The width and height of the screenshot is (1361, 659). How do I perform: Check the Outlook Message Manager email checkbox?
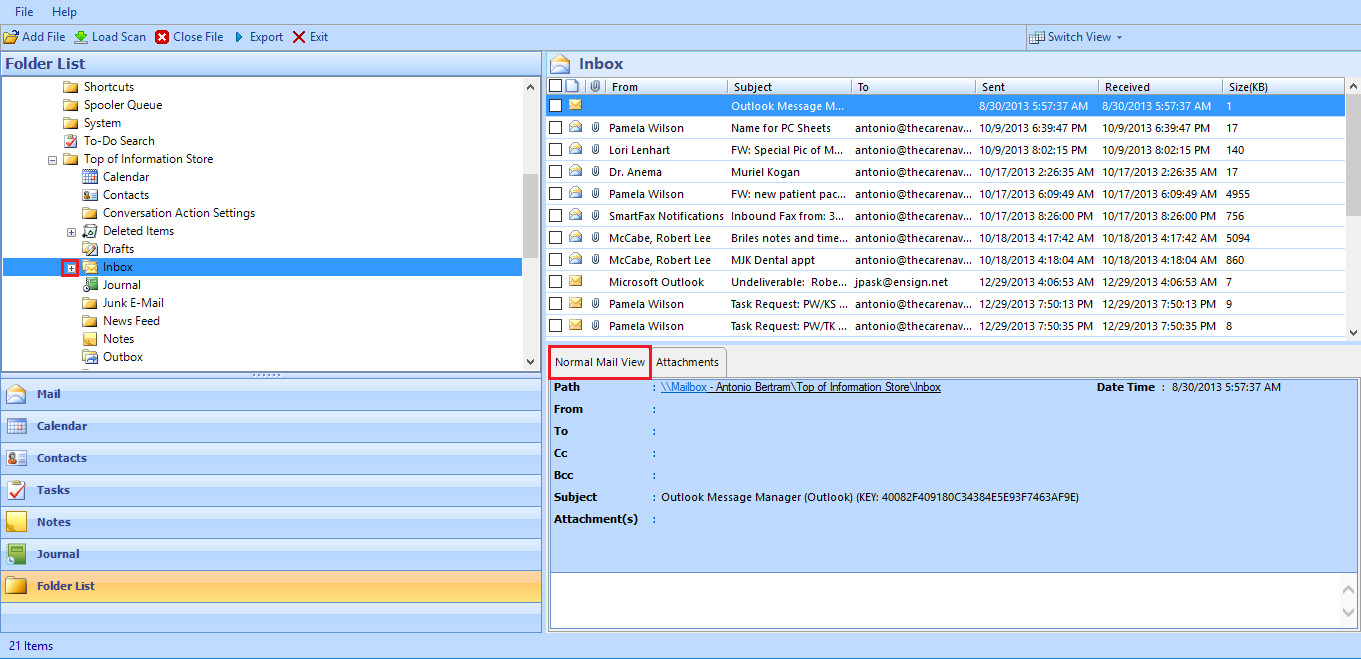pyautogui.click(x=556, y=106)
